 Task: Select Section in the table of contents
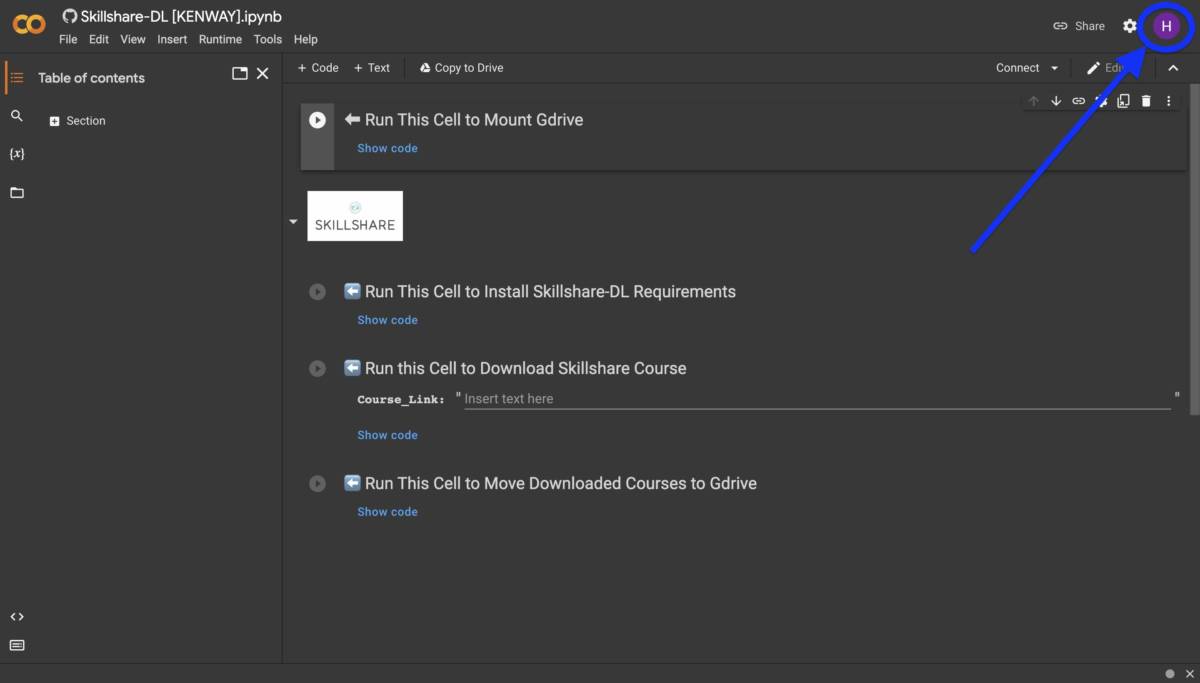(x=86, y=121)
